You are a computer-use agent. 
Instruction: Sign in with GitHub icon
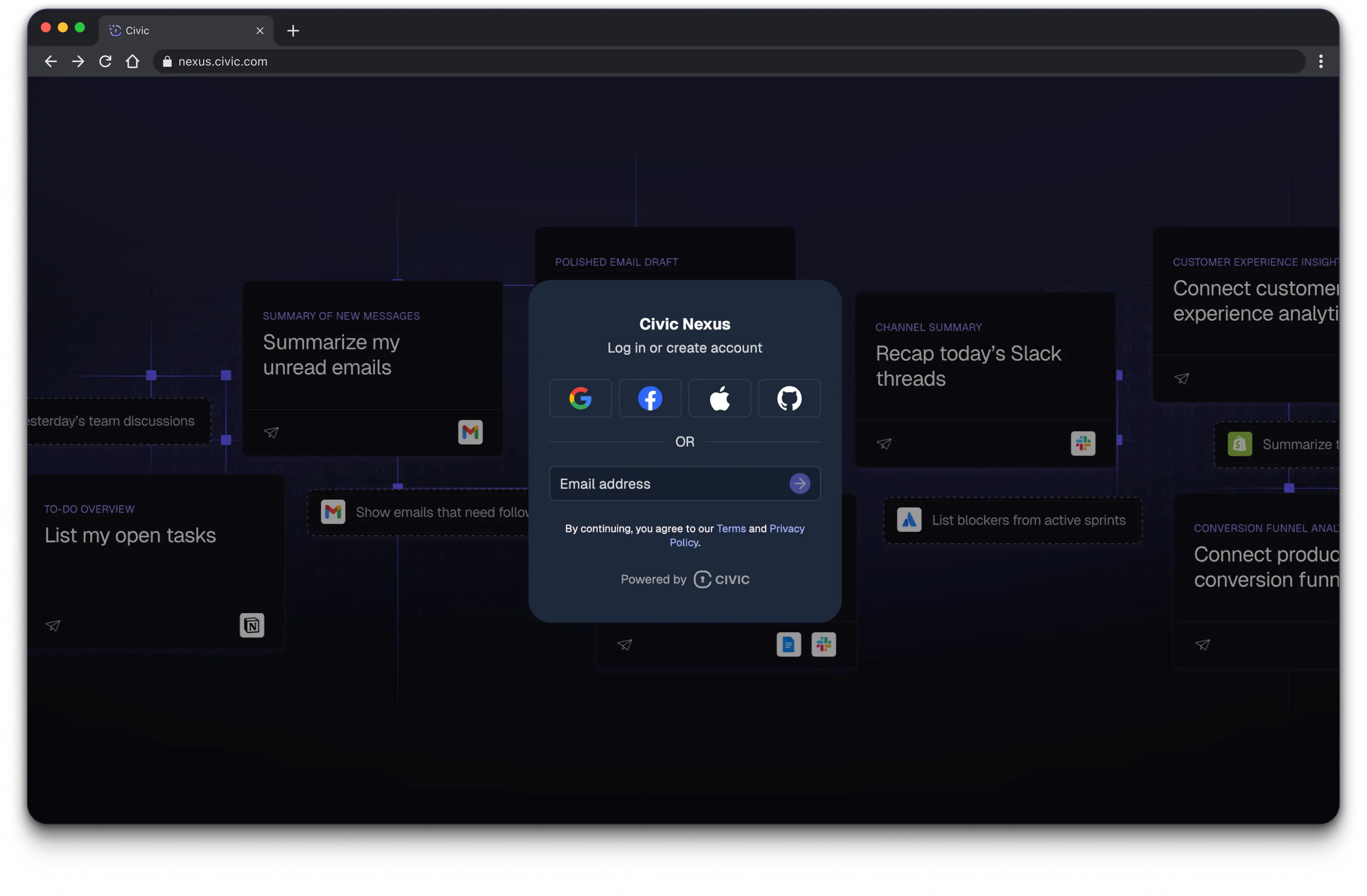point(789,398)
